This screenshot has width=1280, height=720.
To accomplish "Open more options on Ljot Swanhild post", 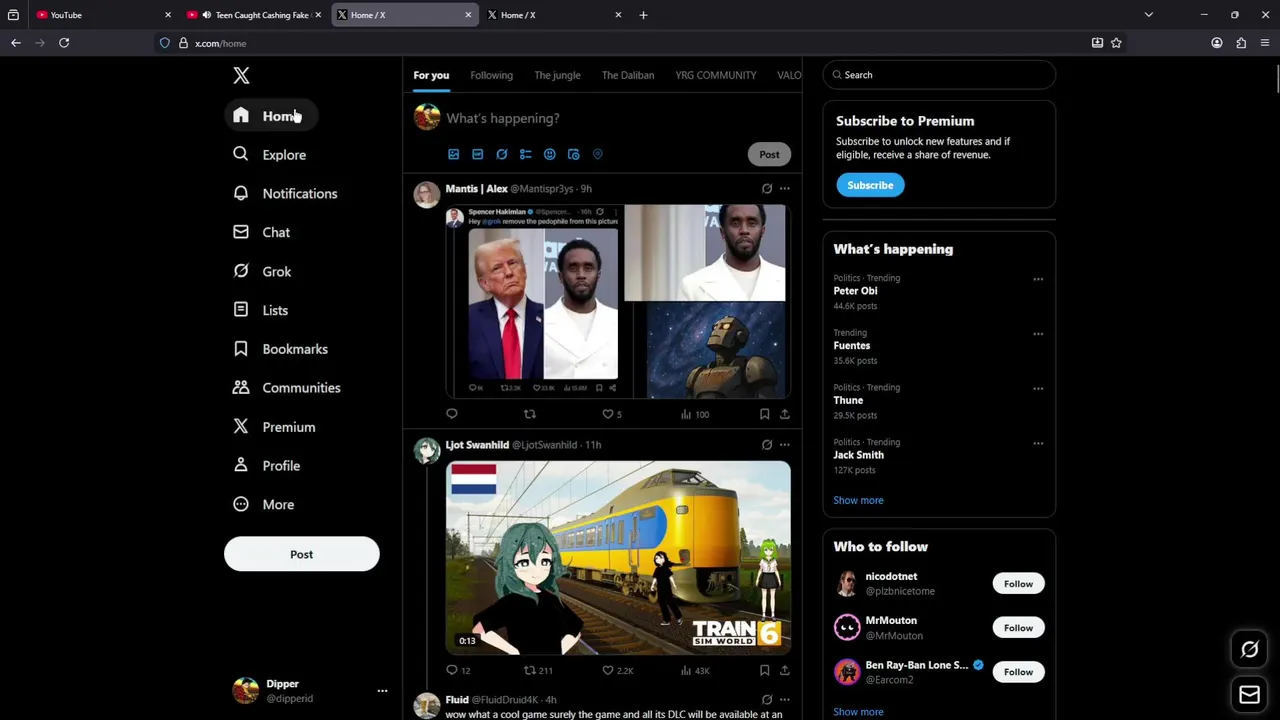I will click(785, 445).
